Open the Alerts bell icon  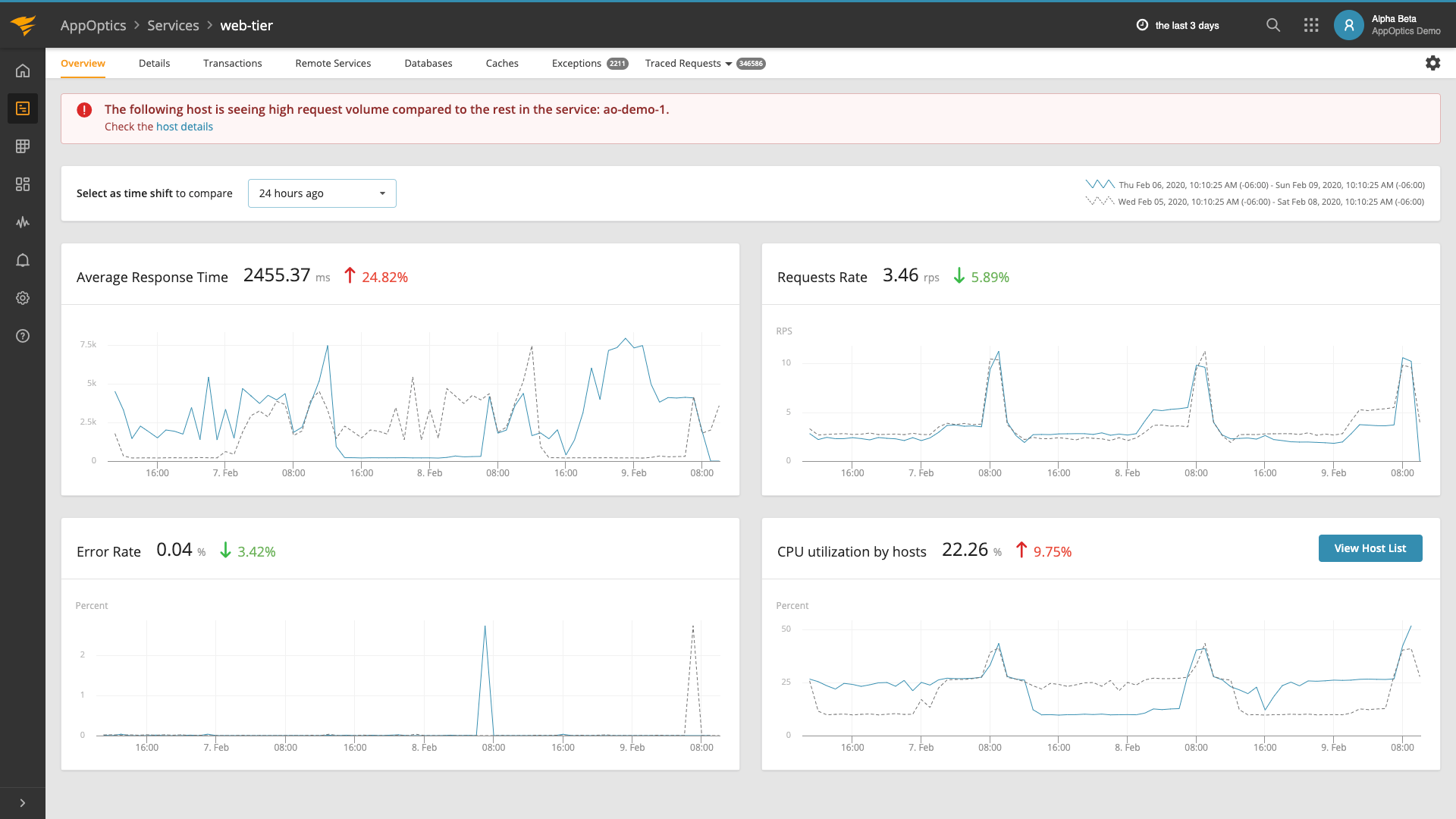pyautogui.click(x=23, y=260)
